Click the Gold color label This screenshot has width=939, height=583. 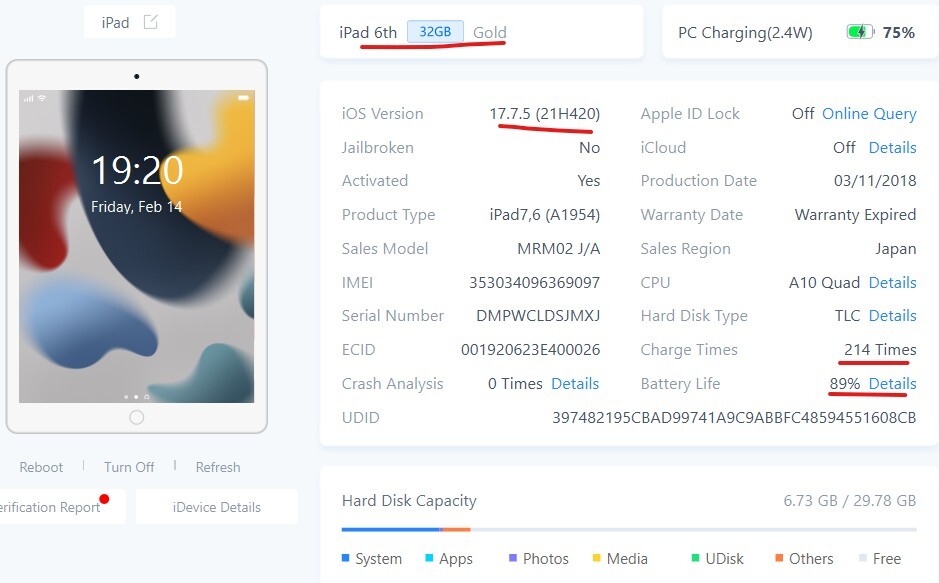[x=490, y=32]
